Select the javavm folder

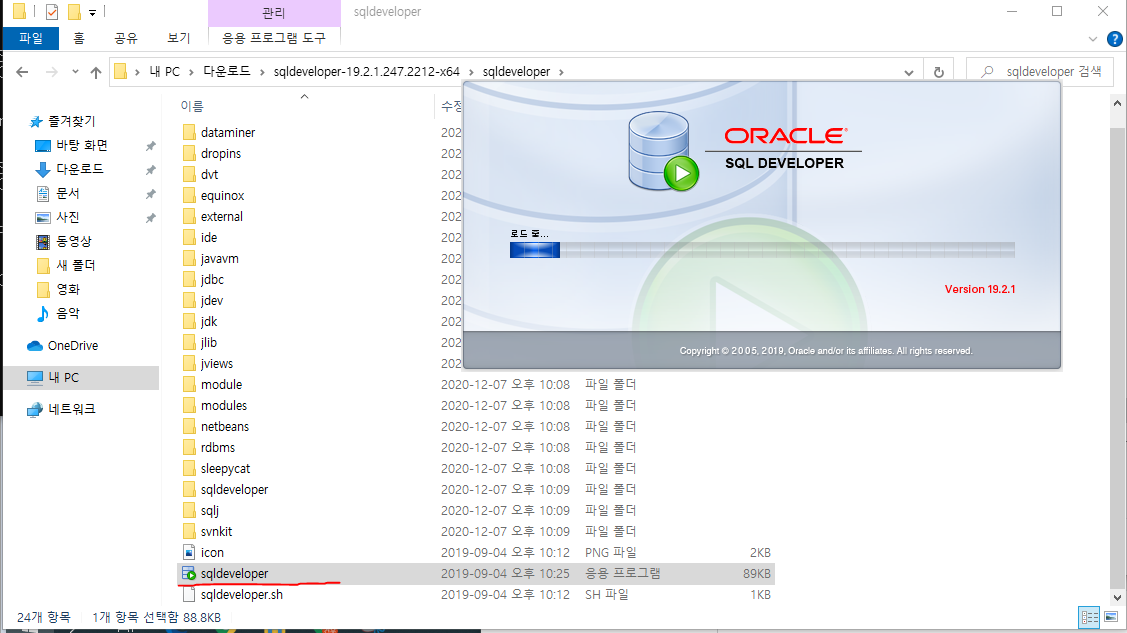(x=219, y=259)
